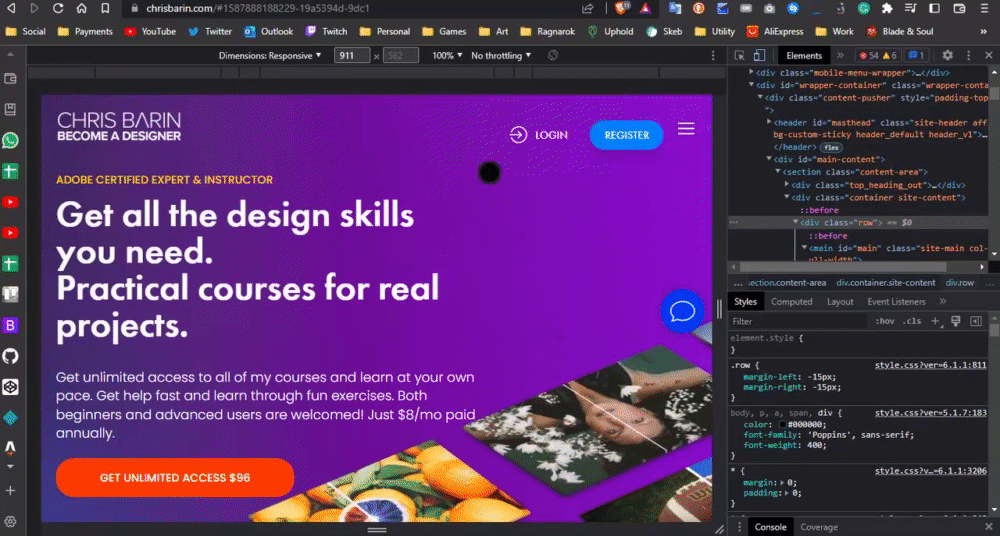Activate the DevTools inspect element picker
This screenshot has width=1000, height=536.
click(739, 56)
